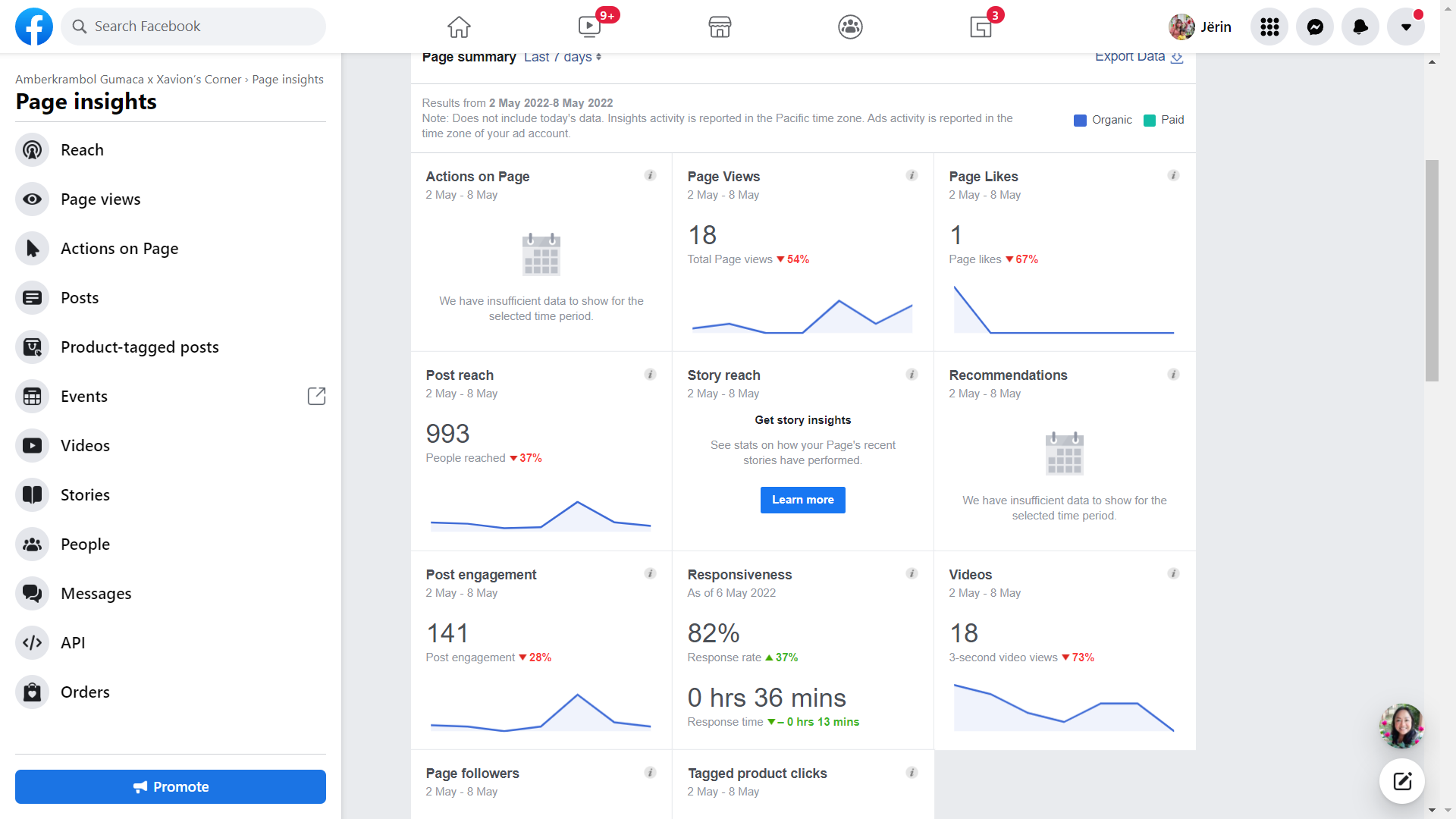Open the Post reach card title
This screenshot has width=1456, height=819.
pyautogui.click(x=460, y=375)
